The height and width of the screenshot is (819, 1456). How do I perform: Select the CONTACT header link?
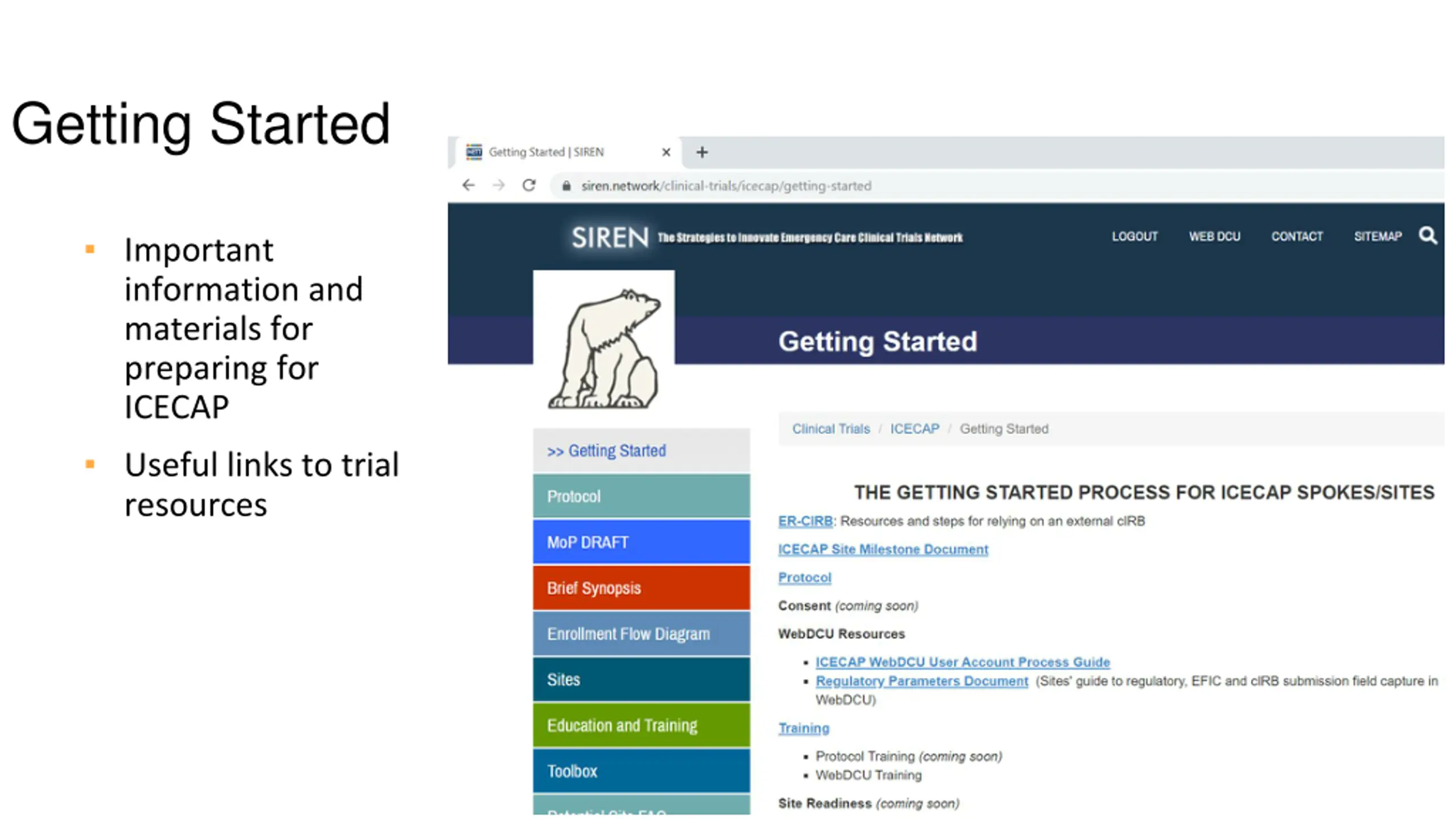[1297, 237]
